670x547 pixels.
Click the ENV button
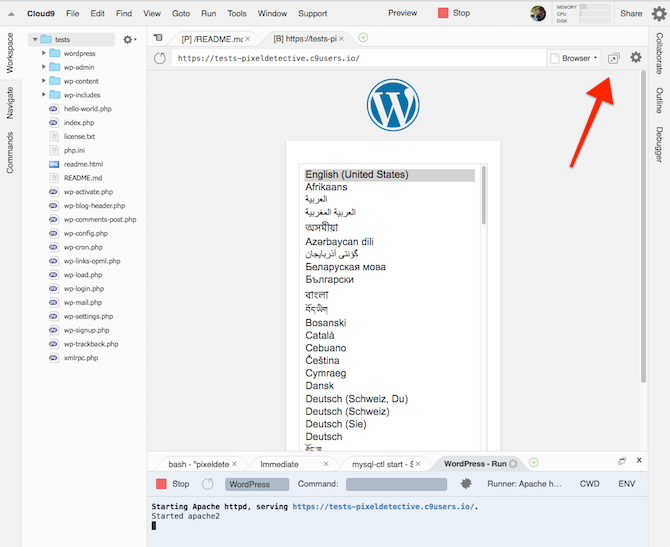(626, 484)
